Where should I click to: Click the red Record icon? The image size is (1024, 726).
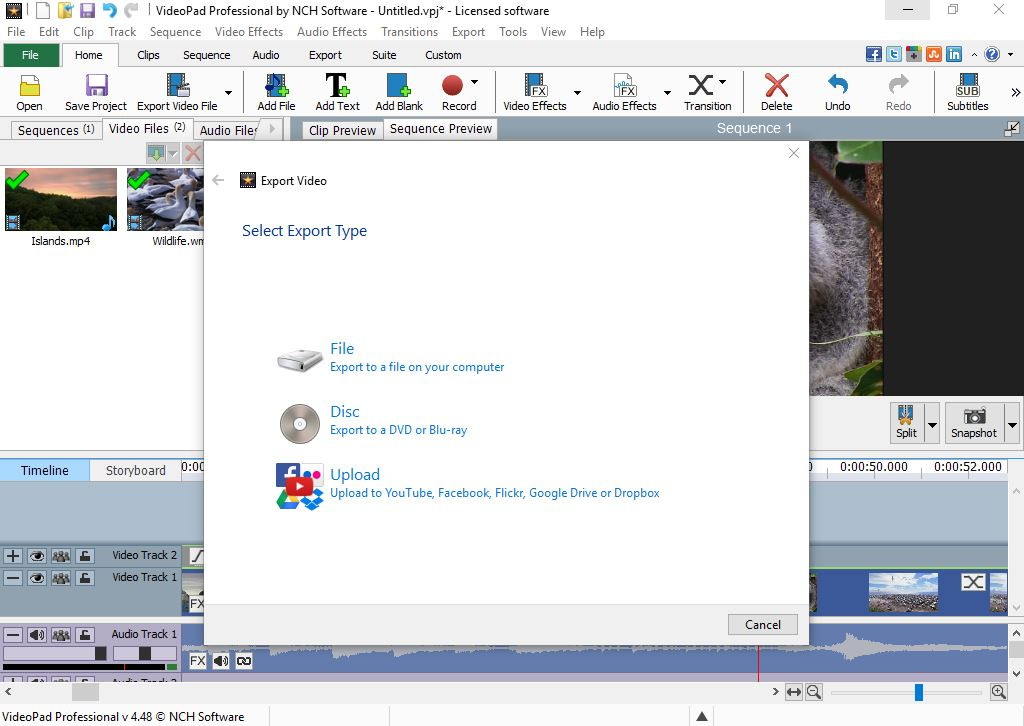click(452, 85)
